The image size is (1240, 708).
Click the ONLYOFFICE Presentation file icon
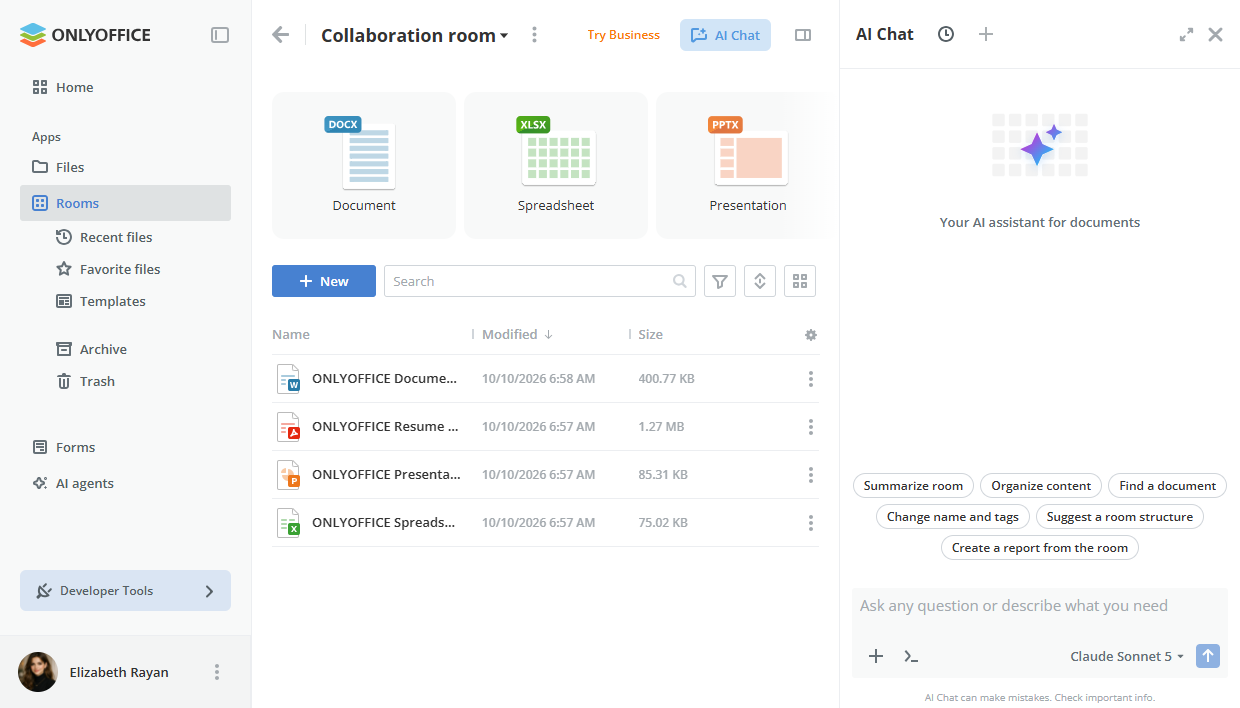pyautogui.click(x=288, y=475)
